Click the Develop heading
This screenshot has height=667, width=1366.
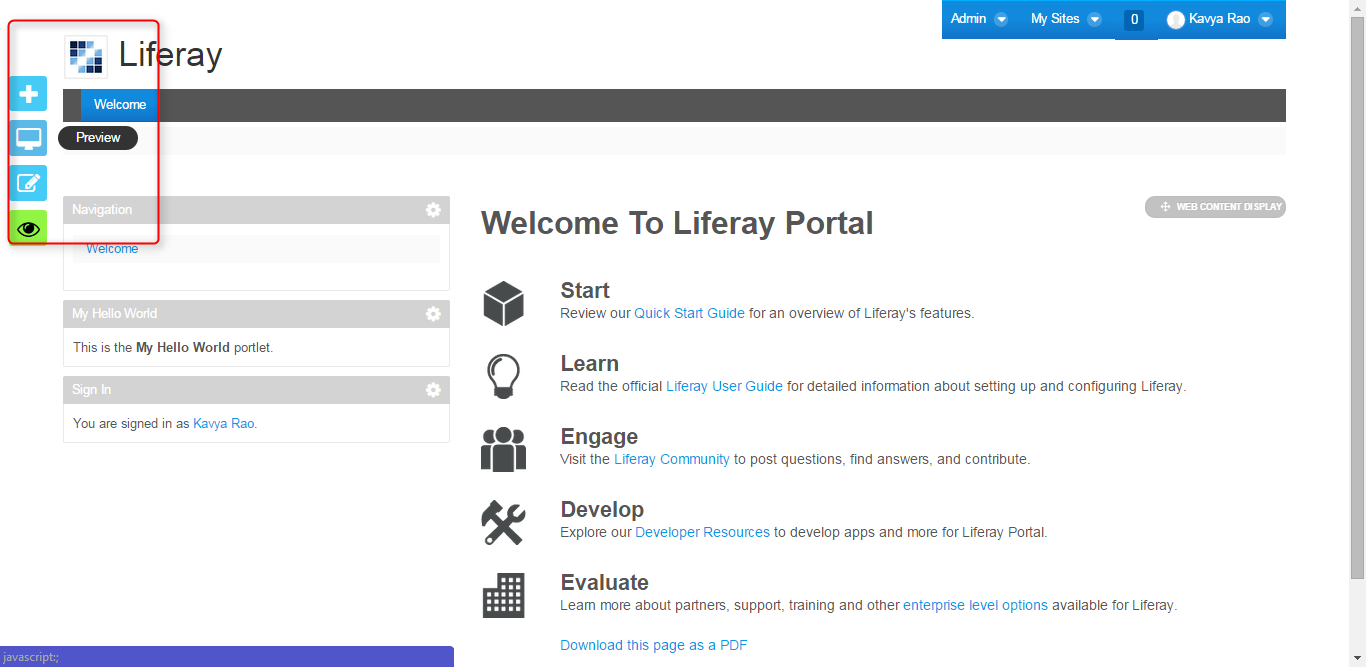coord(602,510)
